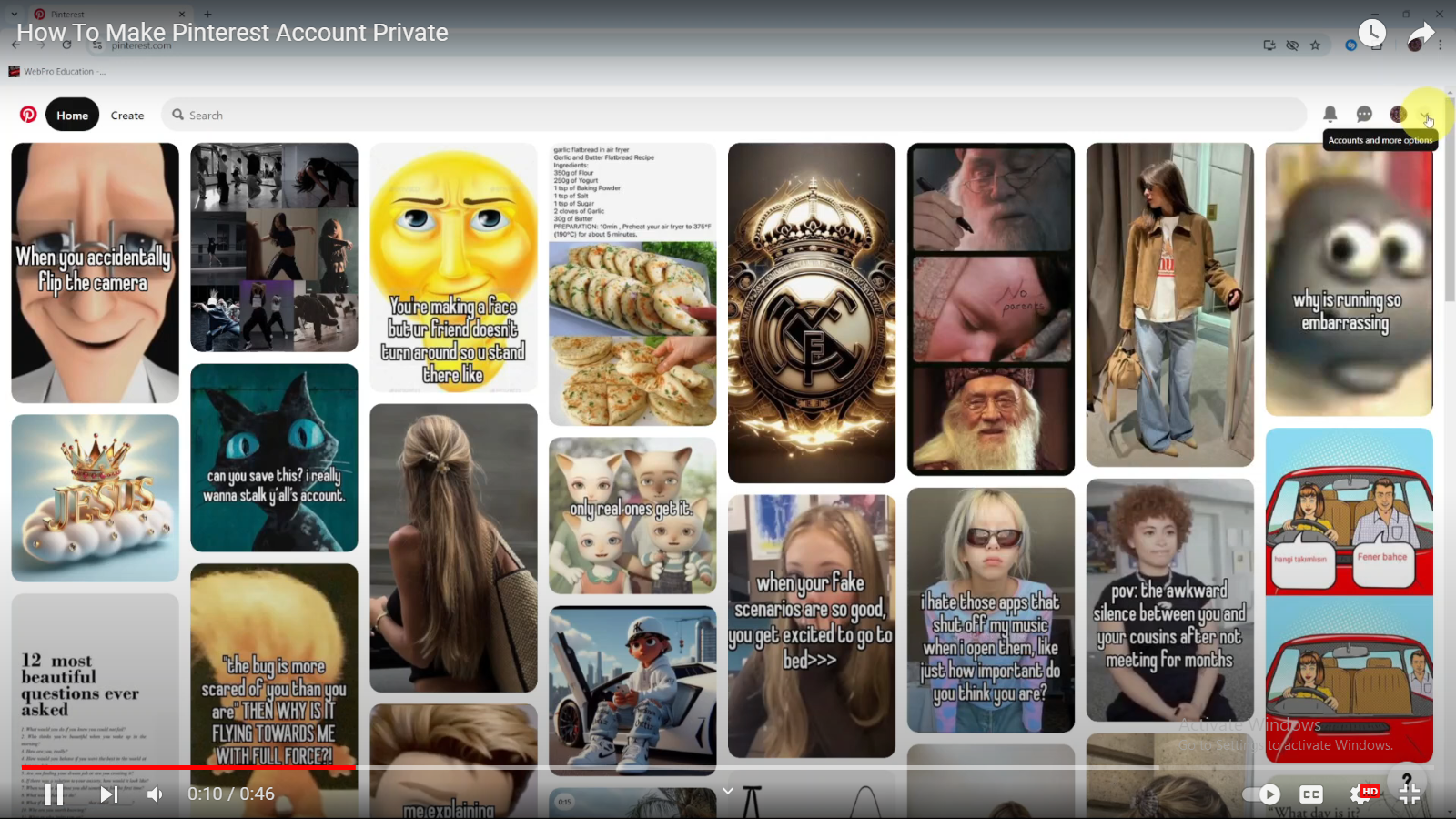Open 'the bug is more scared' pin
Viewport: 1456px width, 819px height.
pos(274,690)
